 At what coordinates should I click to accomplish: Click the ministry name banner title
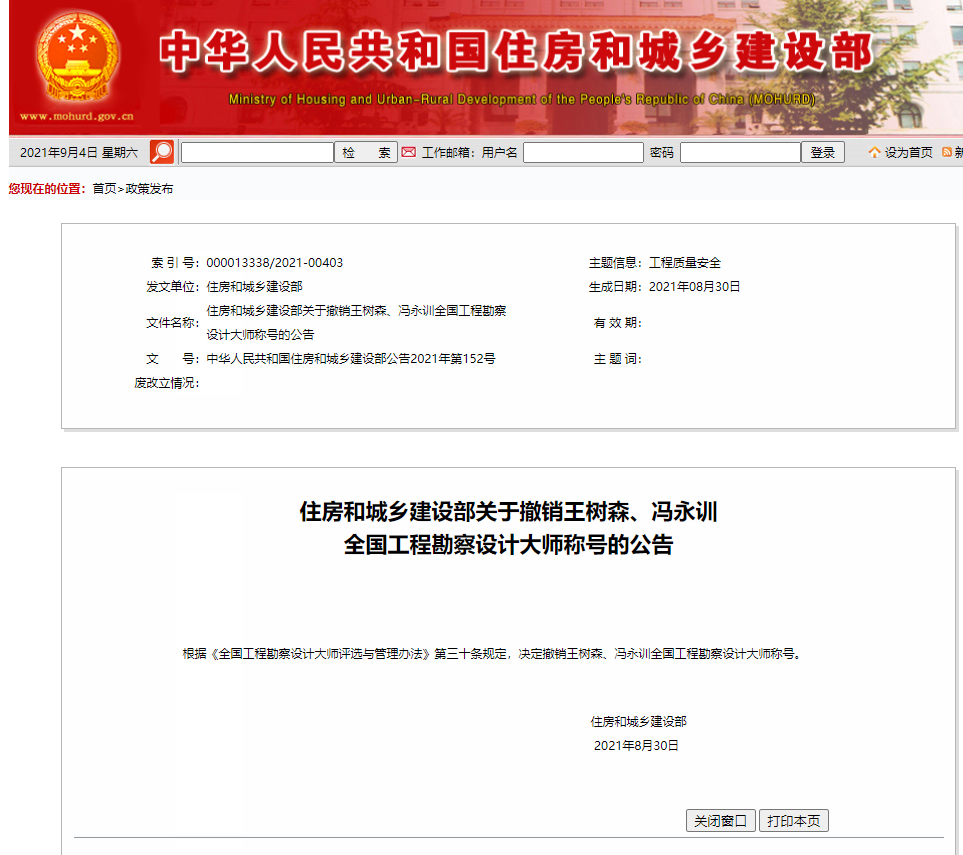[515, 52]
